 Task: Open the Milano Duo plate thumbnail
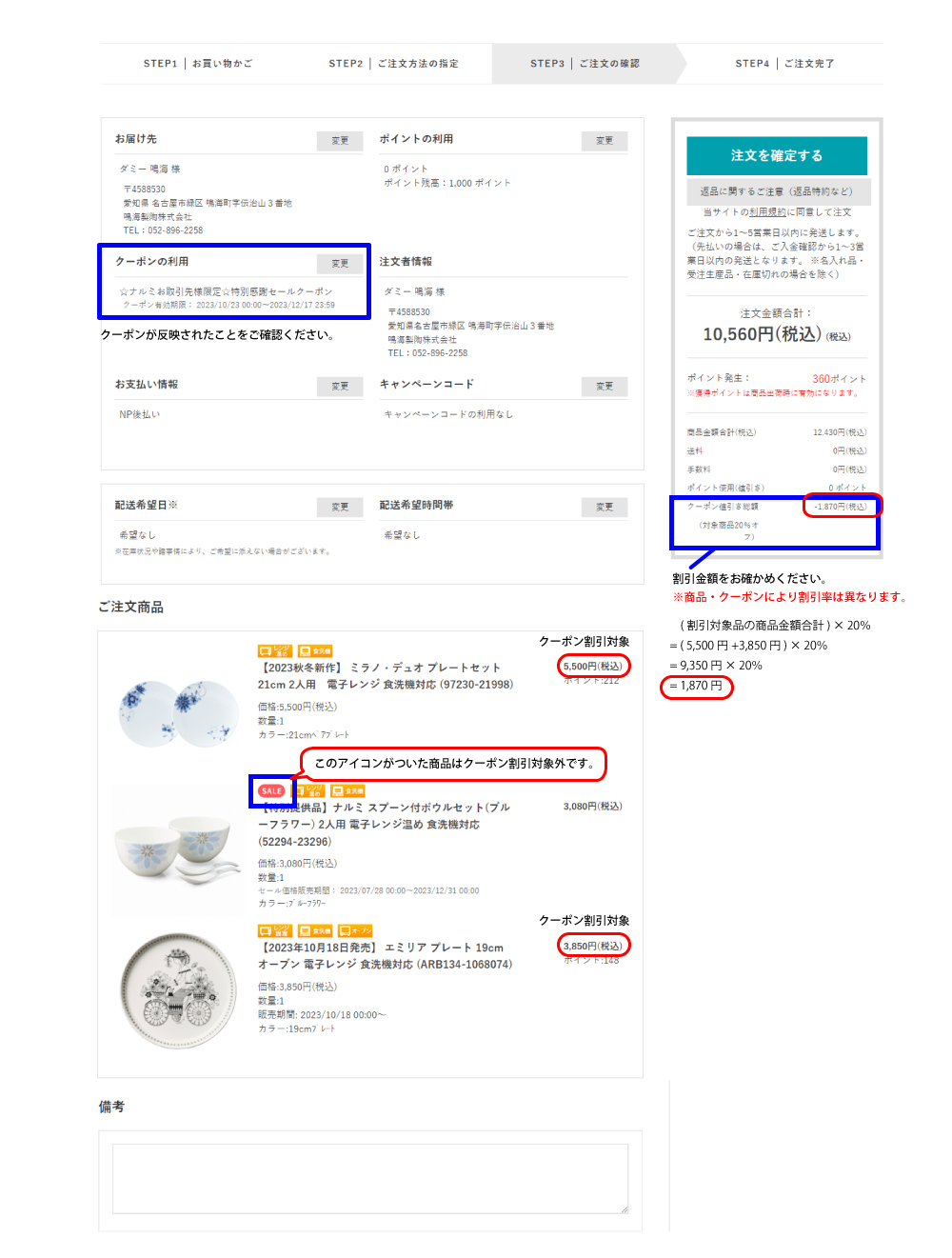tap(177, 713)
